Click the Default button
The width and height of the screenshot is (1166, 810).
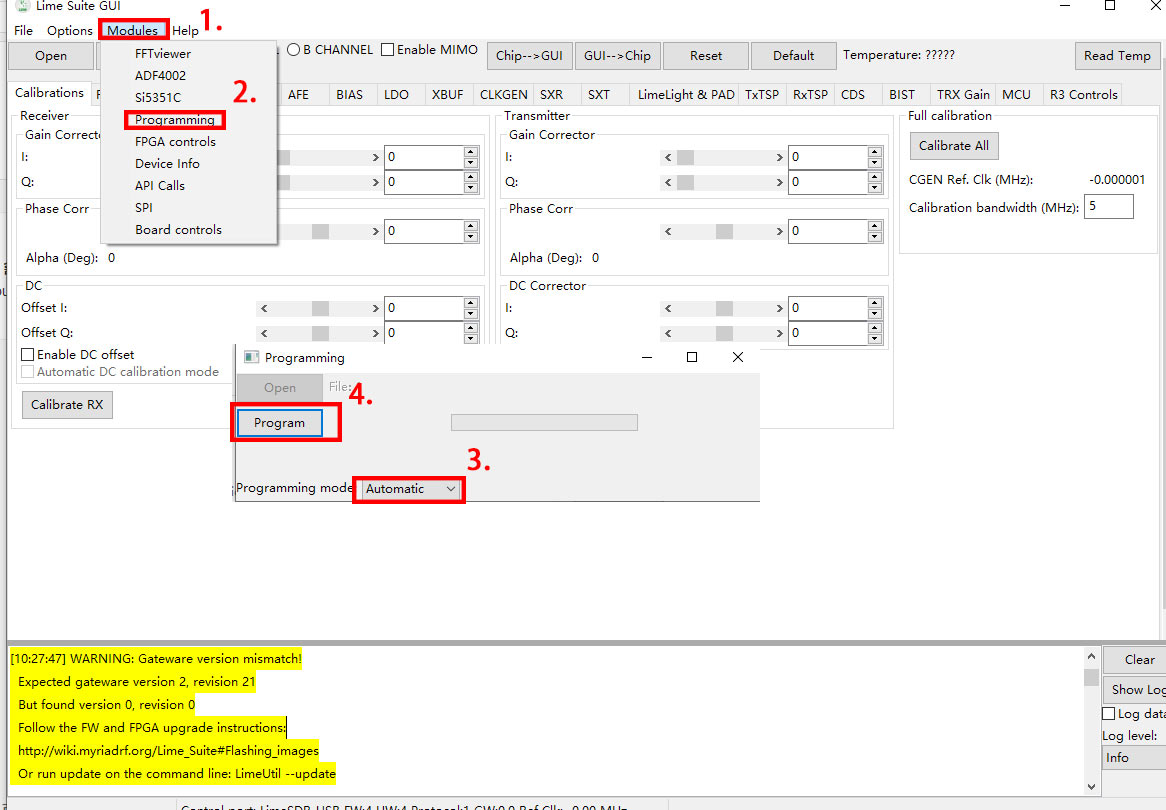pos(793,56)
